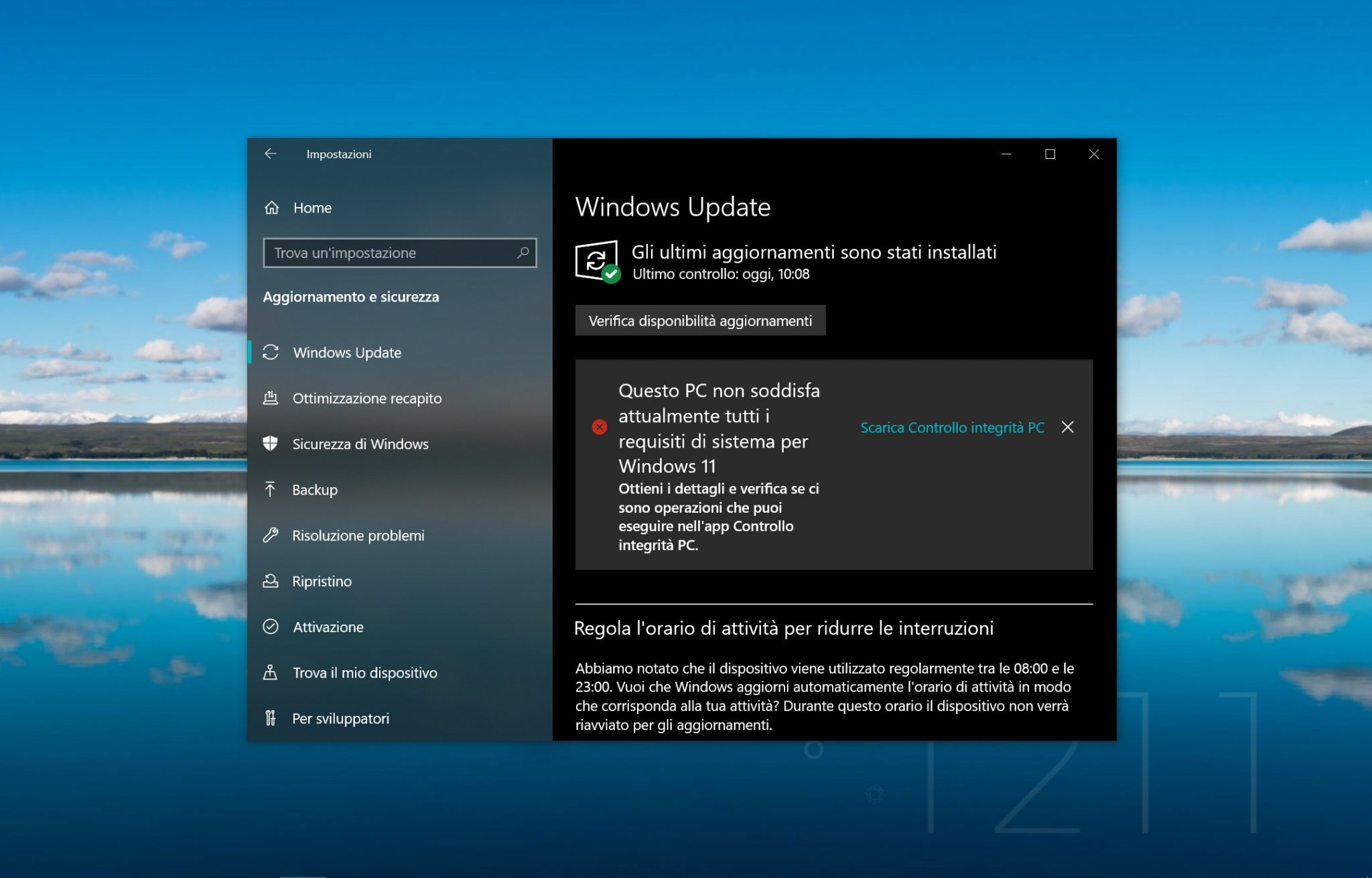This screenshot has height=878, width=1372.
Task: Click 'Abbiamo notato che il dispositivo' paragraph
Action: coord(825,696)
